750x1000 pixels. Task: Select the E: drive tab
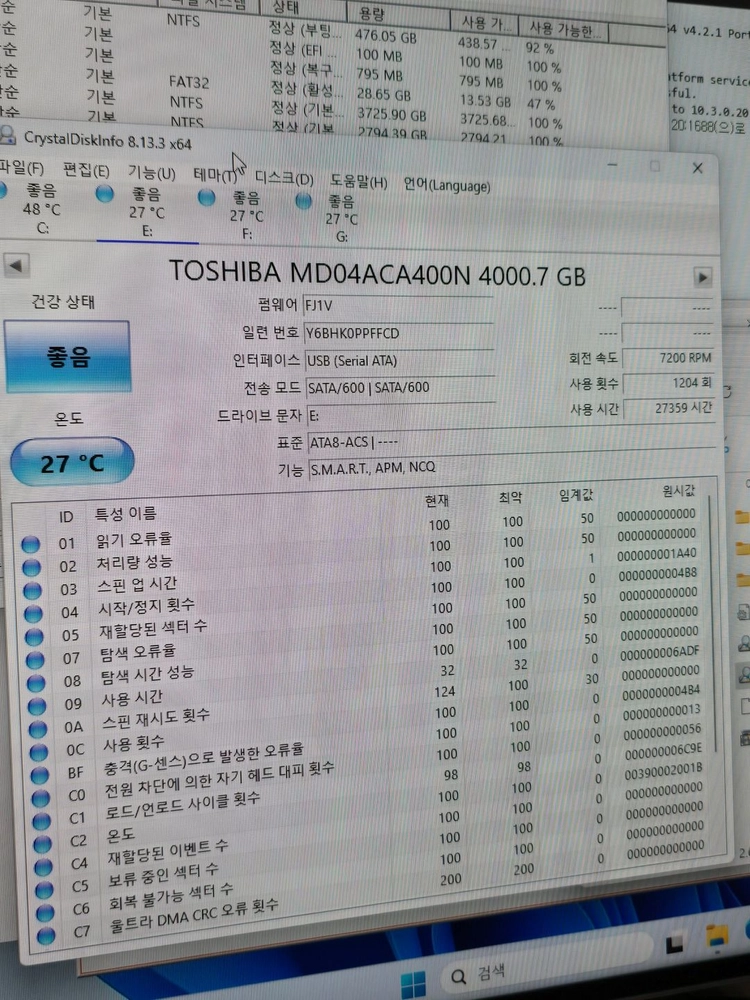click(147, 213)
